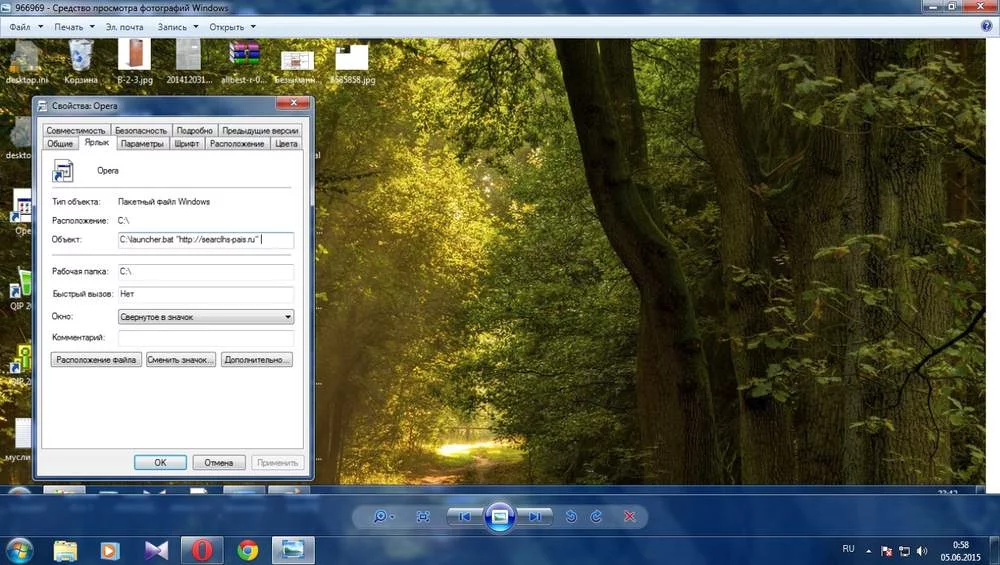
Task: Go to the previous photo
Action: click(x=464, y=516)
